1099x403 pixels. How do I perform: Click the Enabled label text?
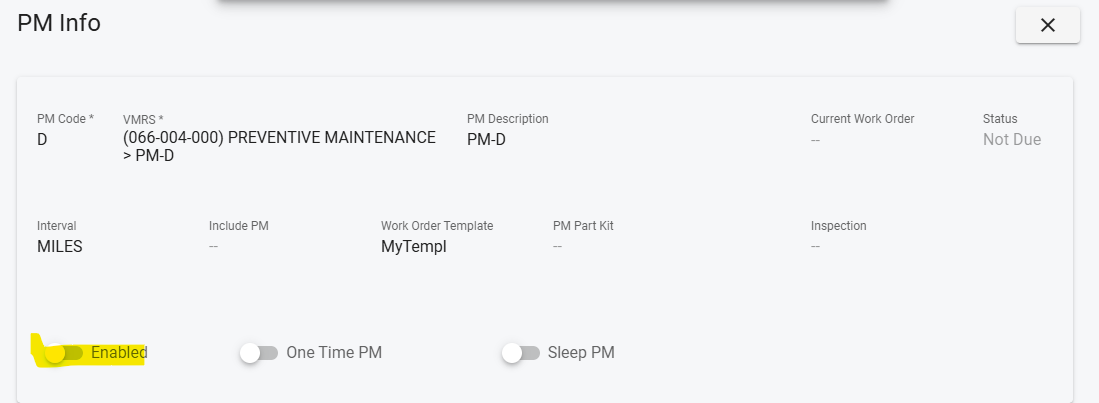coord(119,353)
